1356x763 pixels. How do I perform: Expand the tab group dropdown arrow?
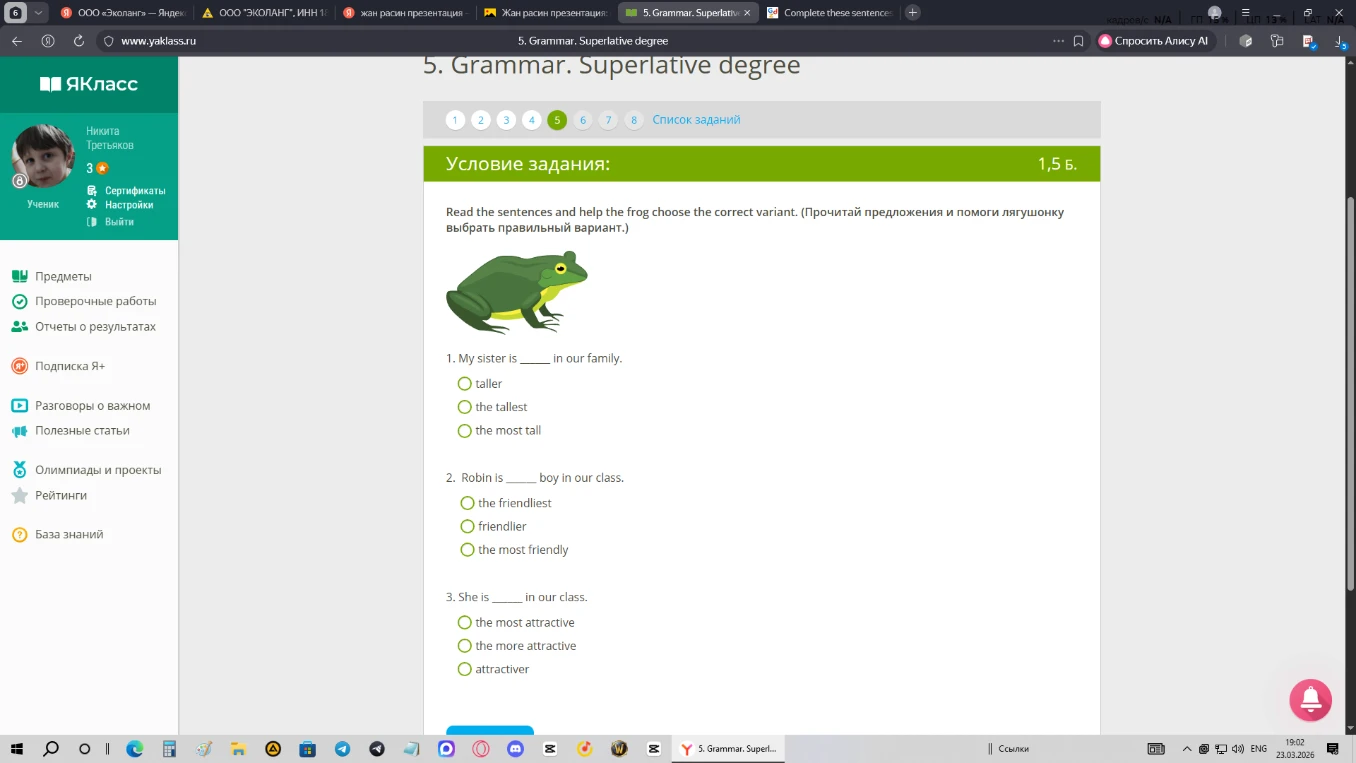[38, 13]
